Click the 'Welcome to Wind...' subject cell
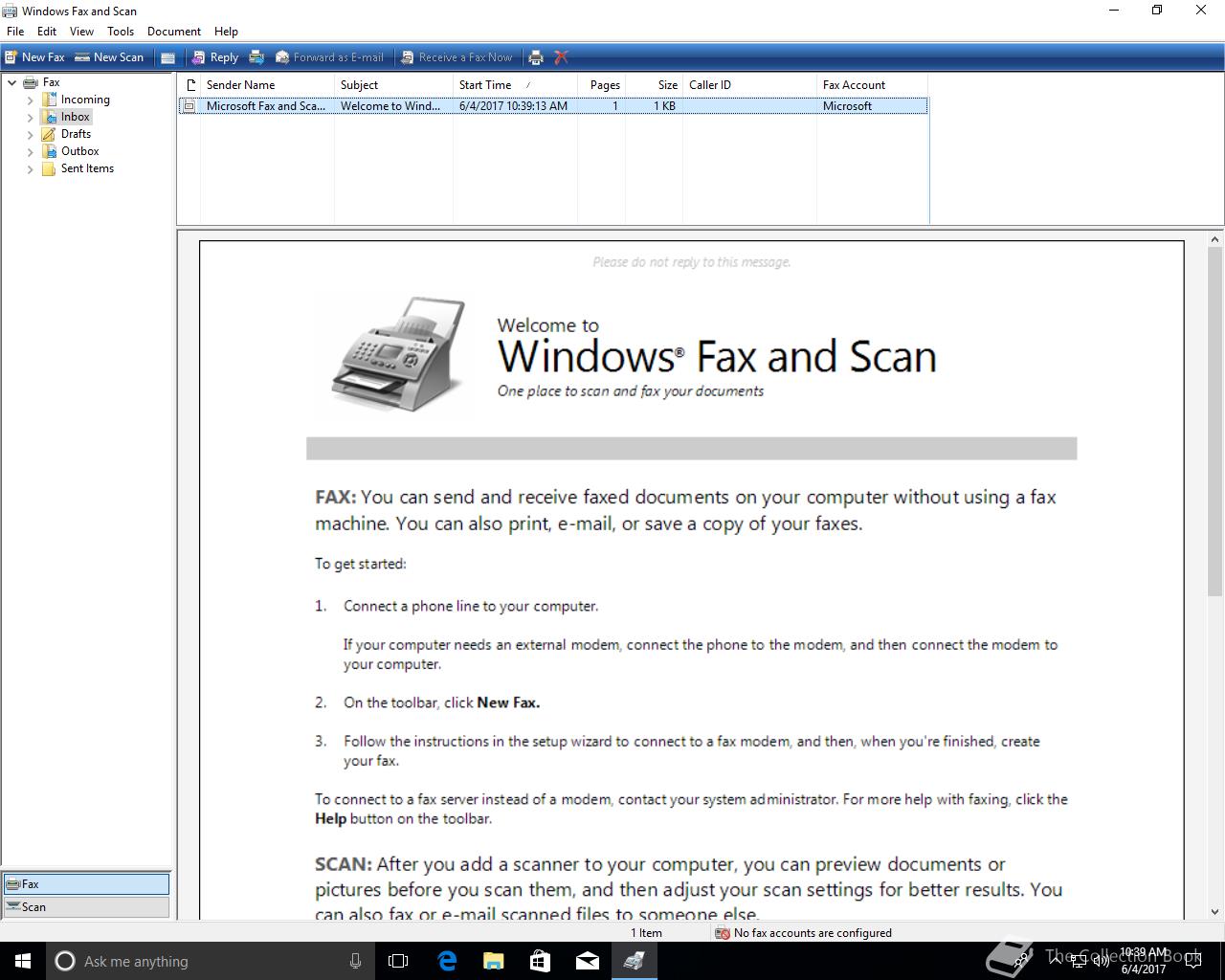The width and height of the screenshot is (1225, 980). coord(390,106)
